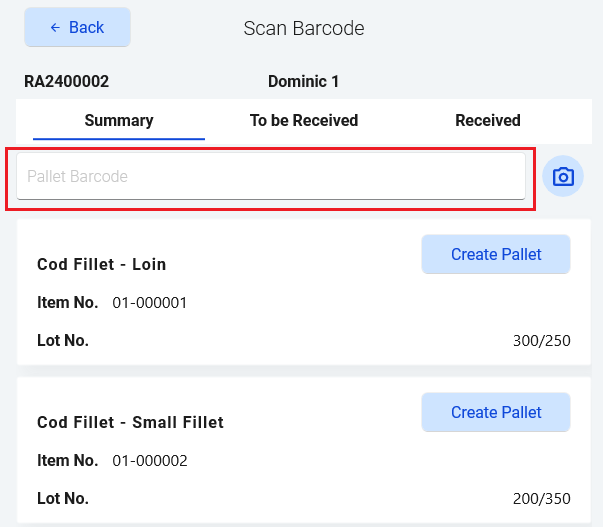603x527 pixels.
Task: Click Lot No. label in Small Fillet card
Action: pyautogui.click(x=63, y=499)
